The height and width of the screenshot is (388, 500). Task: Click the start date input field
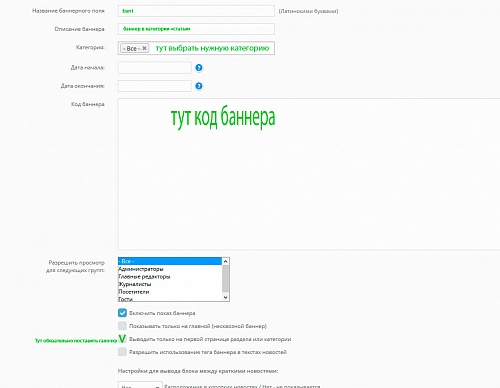[x=154, y=68]
